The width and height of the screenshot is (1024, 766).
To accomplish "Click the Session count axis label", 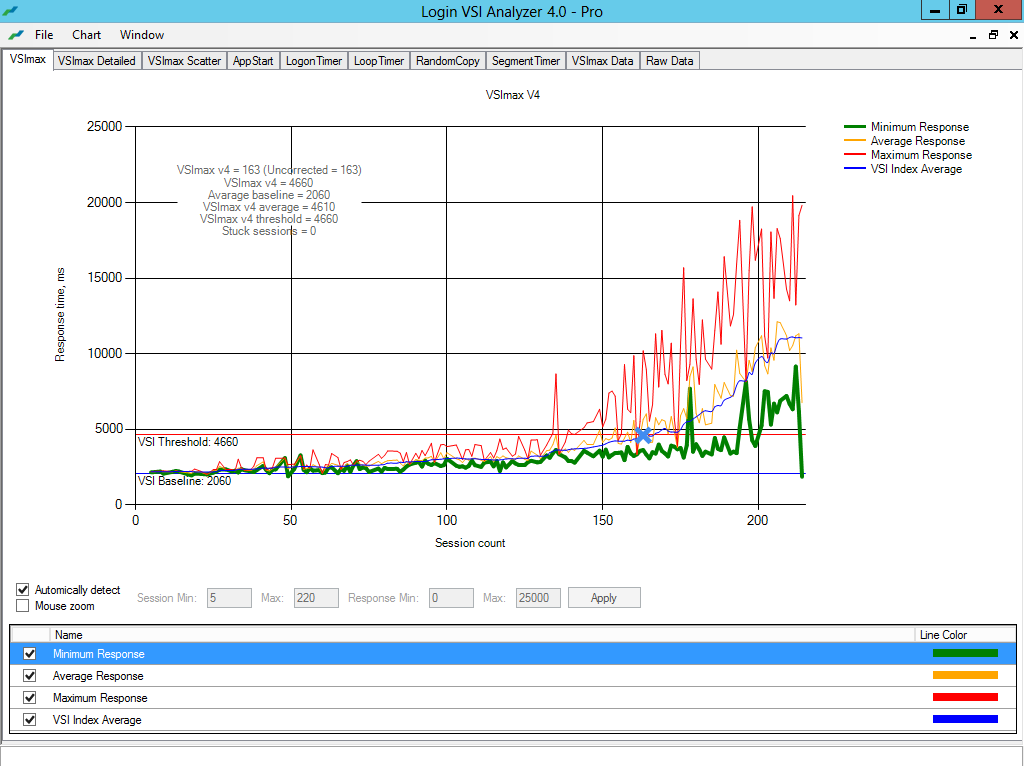I will pyautogui.click(x=470, y=543).
